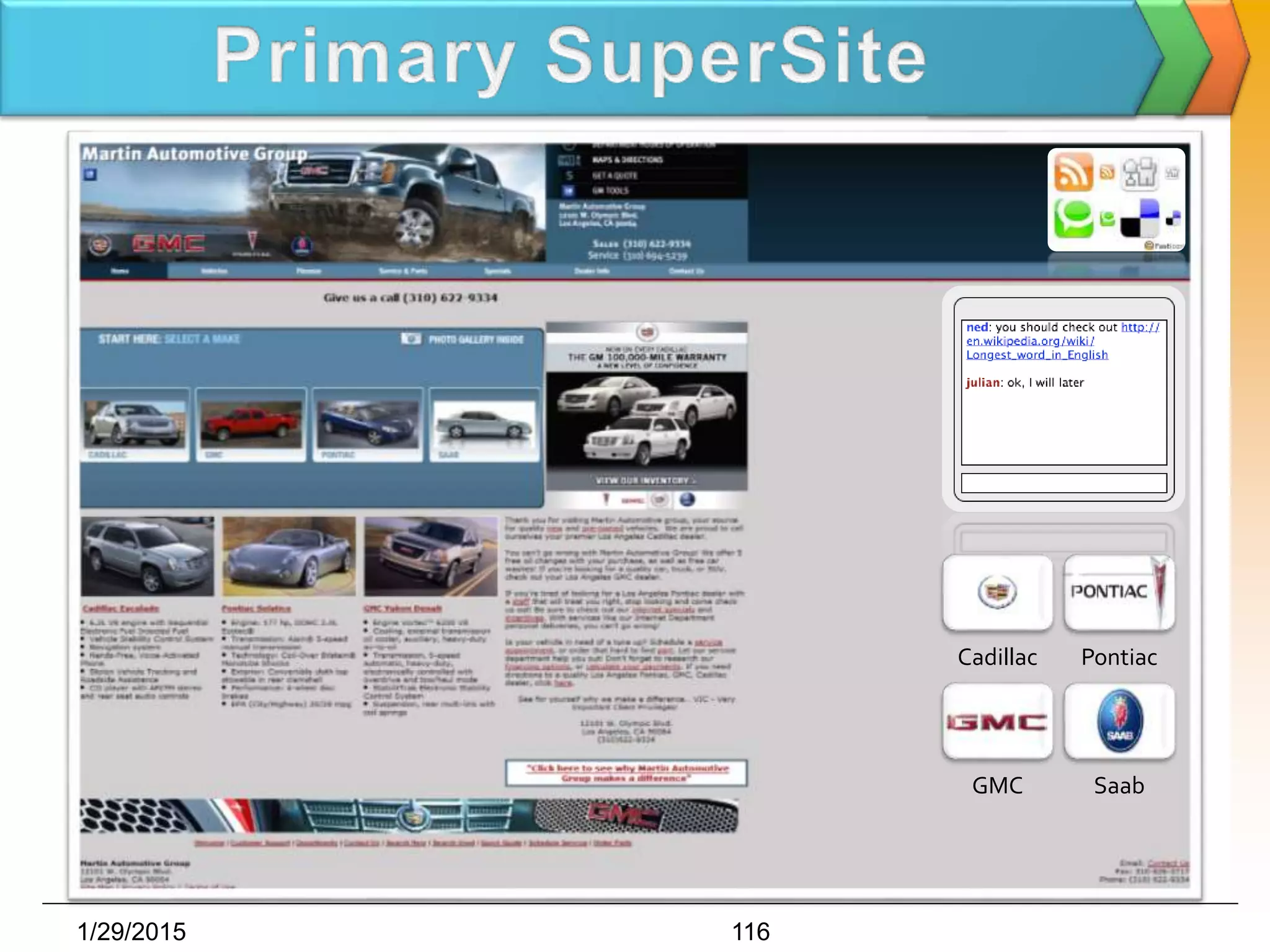Screen dimensions: 1270x952
Task: Click the green Technorati chat bubble icon
Action: (x=1073, y=219)
